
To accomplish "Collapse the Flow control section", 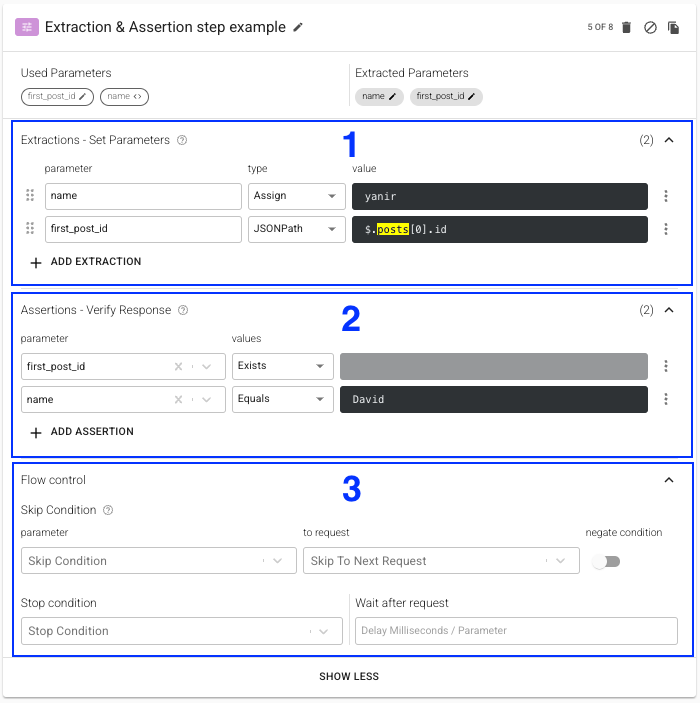I will (669, 480).
